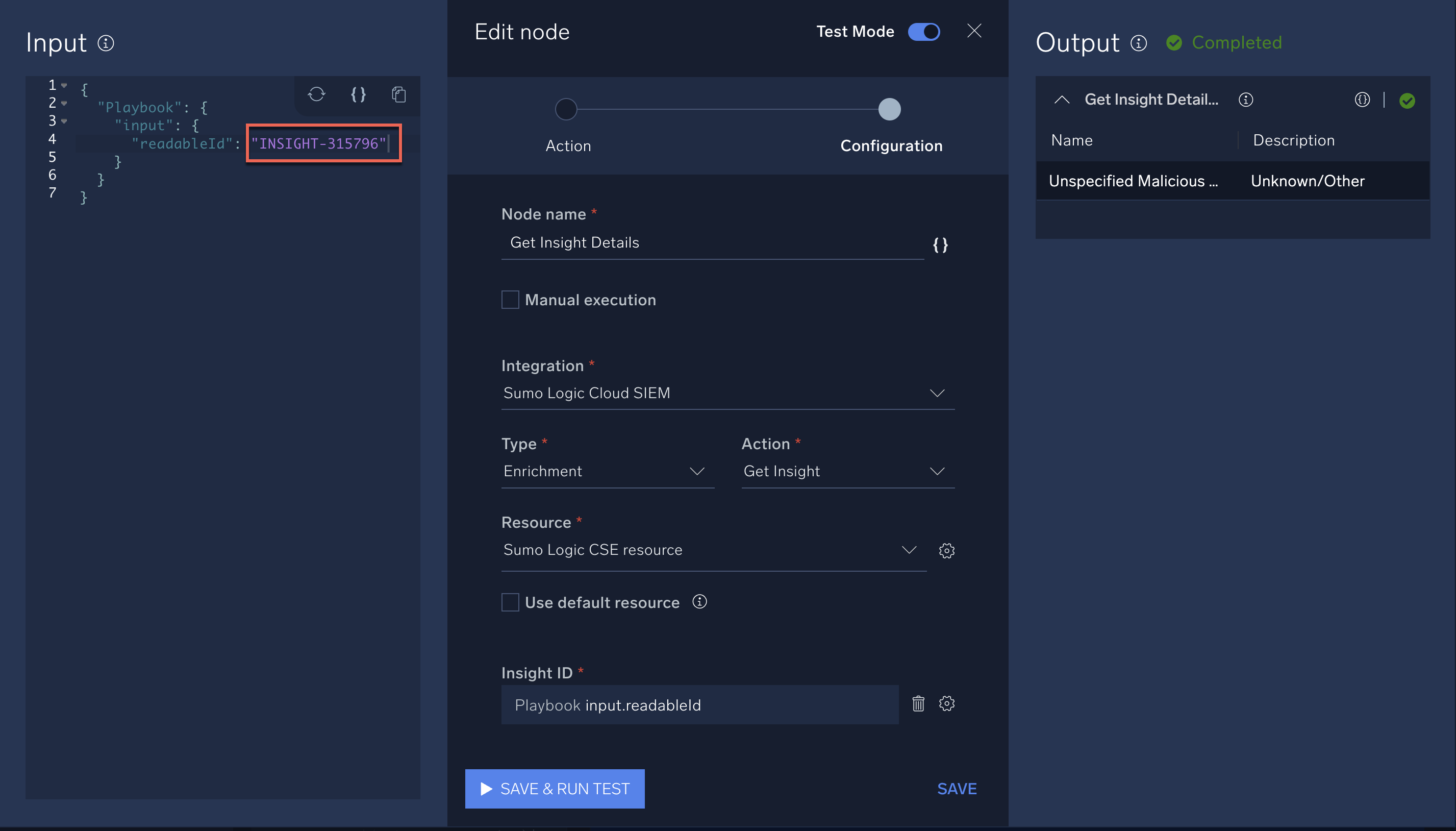1456x831 pixels.
Task: Open the Action dropdown showing Get Insight
Action: pyautogui.click(x=938, y=472)
